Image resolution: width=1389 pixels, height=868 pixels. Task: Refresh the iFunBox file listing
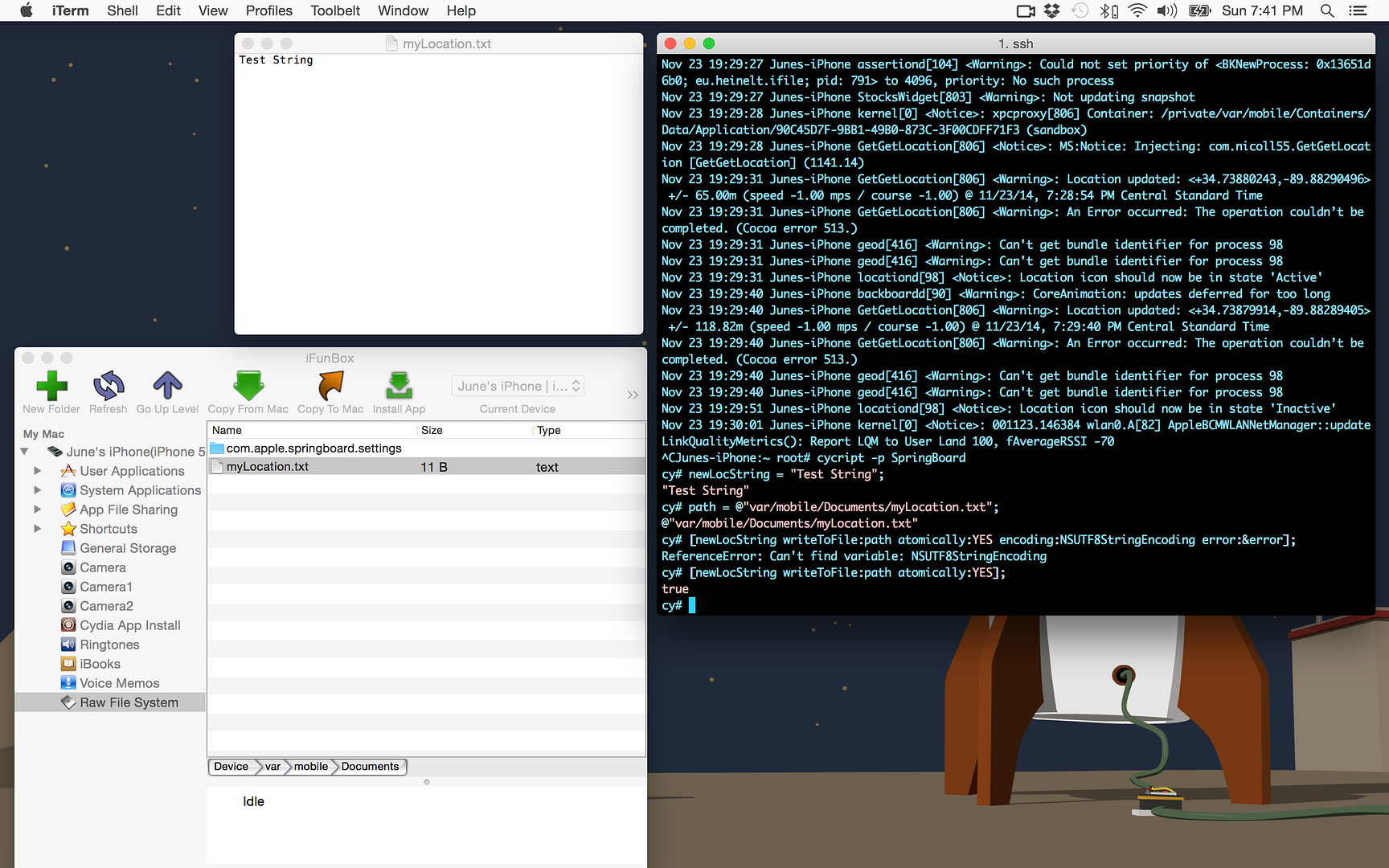pyautogui.click(x=109, y=386)
